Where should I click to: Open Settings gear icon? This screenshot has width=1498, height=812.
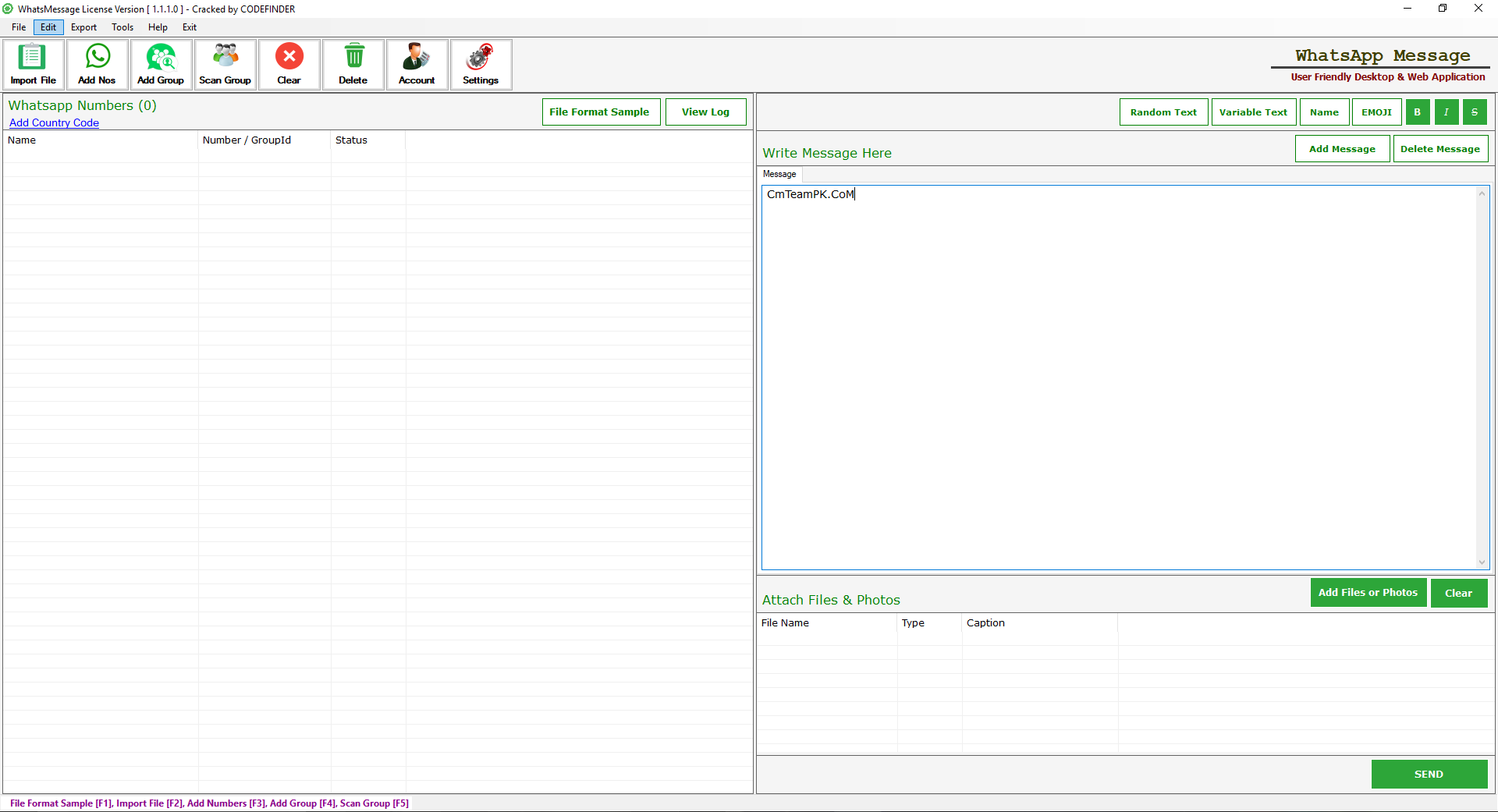[x=481, y=65]
